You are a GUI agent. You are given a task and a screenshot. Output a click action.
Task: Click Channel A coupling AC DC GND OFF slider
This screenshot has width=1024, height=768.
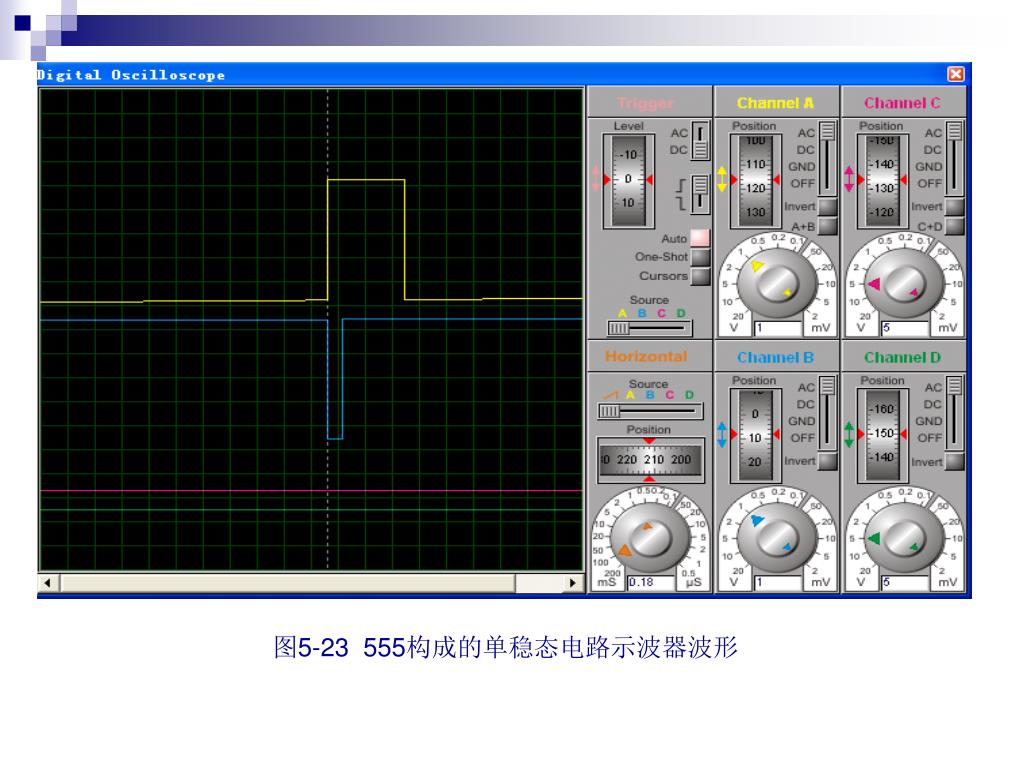(x=827, y=158)
